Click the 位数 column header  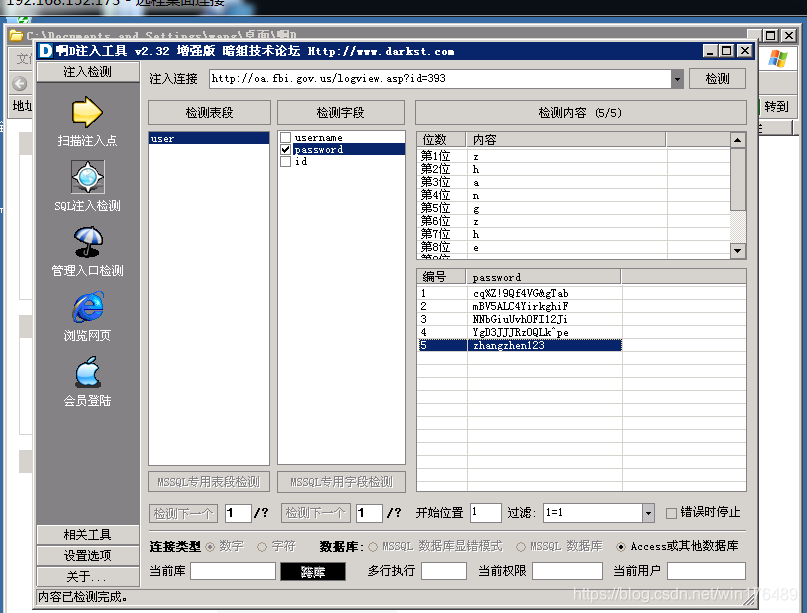coord(442,139)
